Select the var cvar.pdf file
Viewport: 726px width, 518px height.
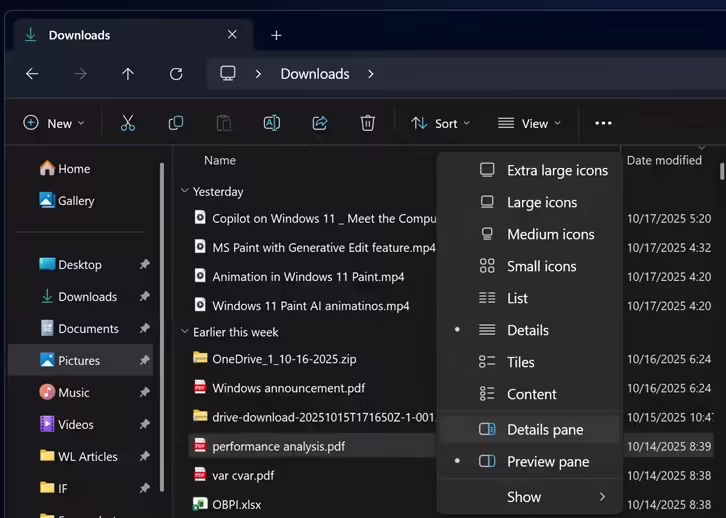[243, 476]
